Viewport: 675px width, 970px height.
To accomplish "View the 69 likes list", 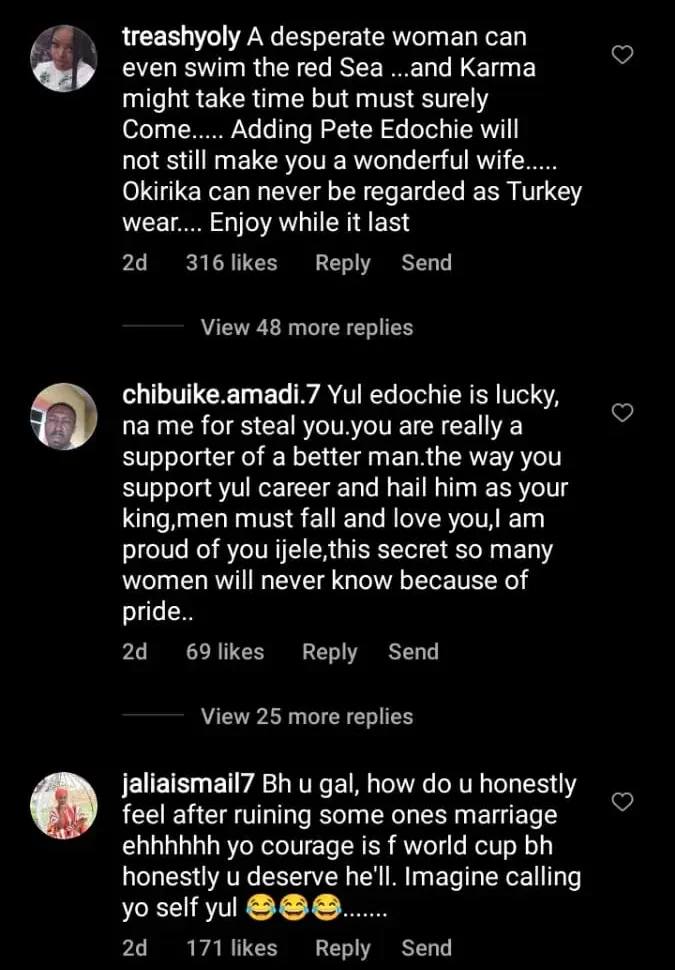I will point(224,652).
